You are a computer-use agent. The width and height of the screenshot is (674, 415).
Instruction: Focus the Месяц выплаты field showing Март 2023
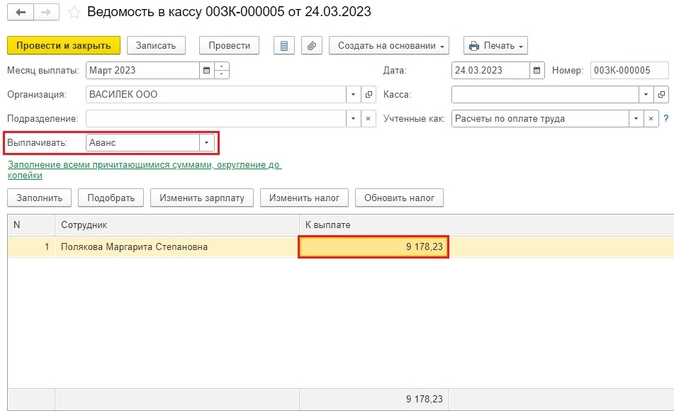pyautogui.click(x=143, y=71)
